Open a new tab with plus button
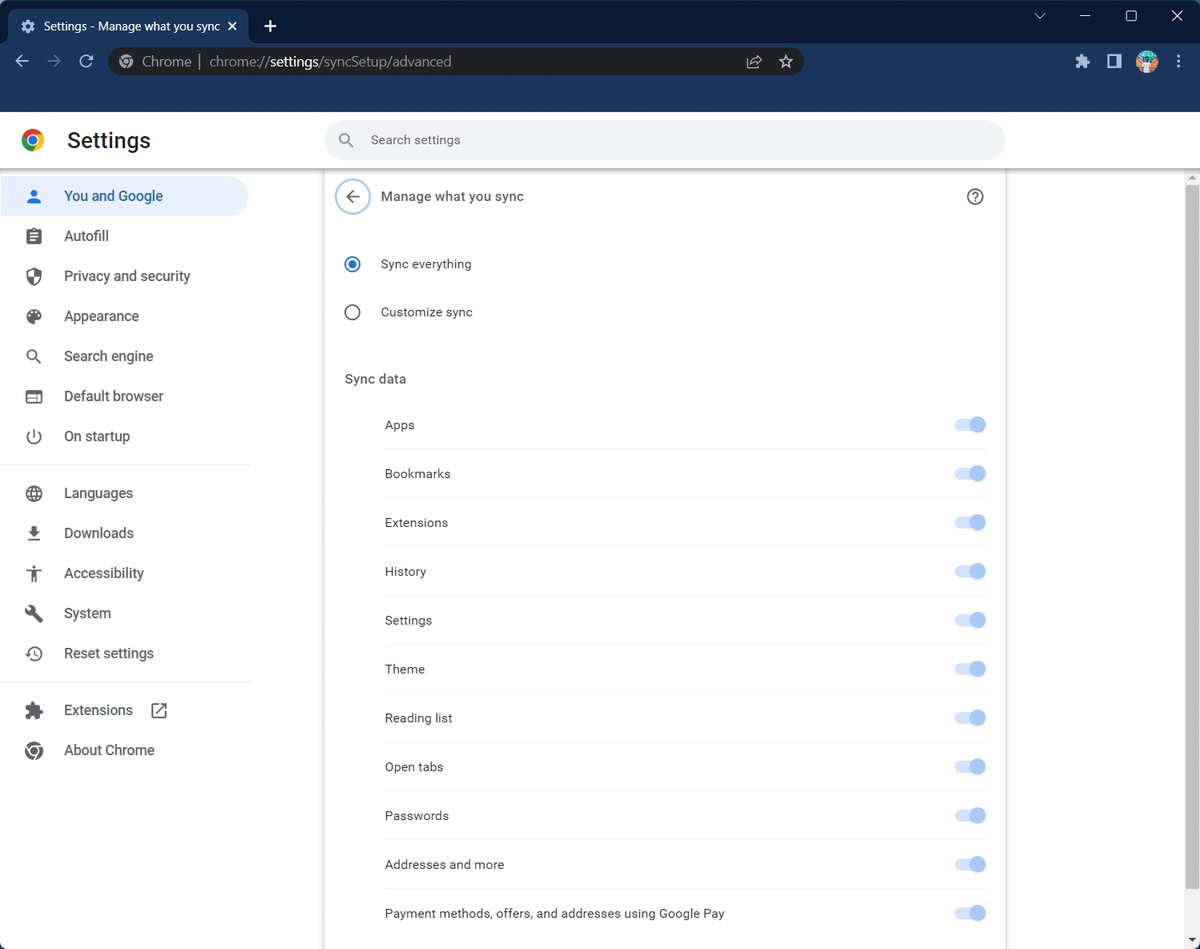Viewport: 1200px width, 949px height. tap(270, 26)
